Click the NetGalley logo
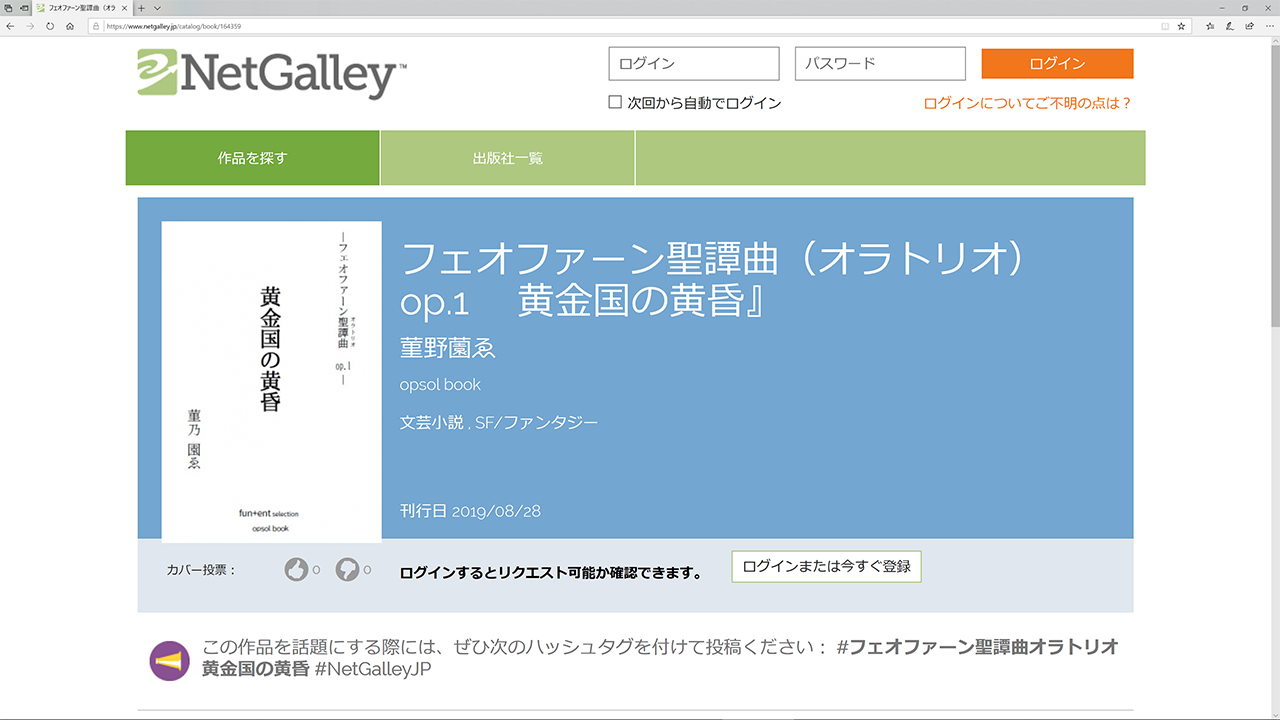1280x720 pixels. click(x=272, y=74)
